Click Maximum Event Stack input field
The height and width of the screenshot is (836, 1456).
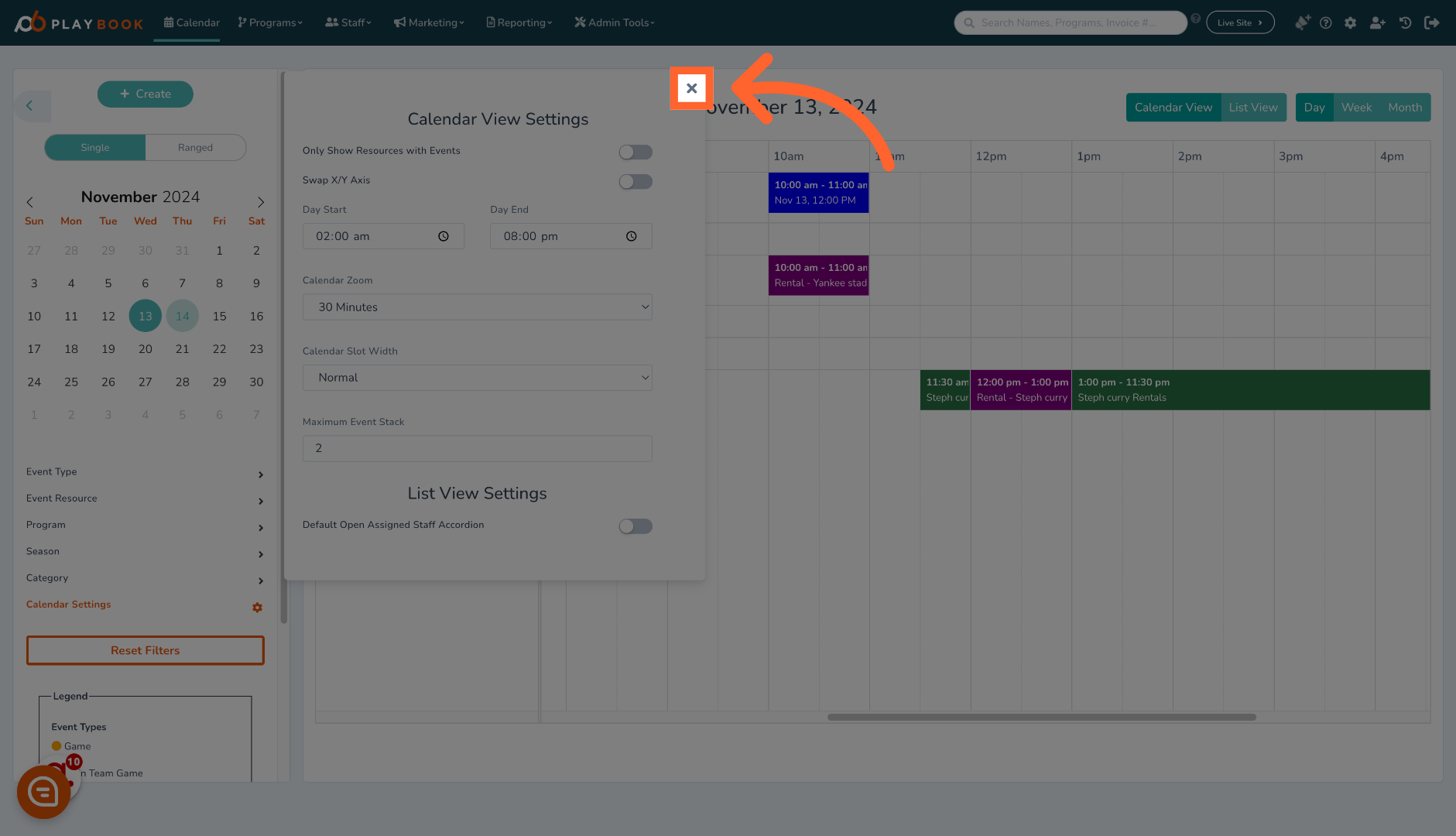pos(478,449)
